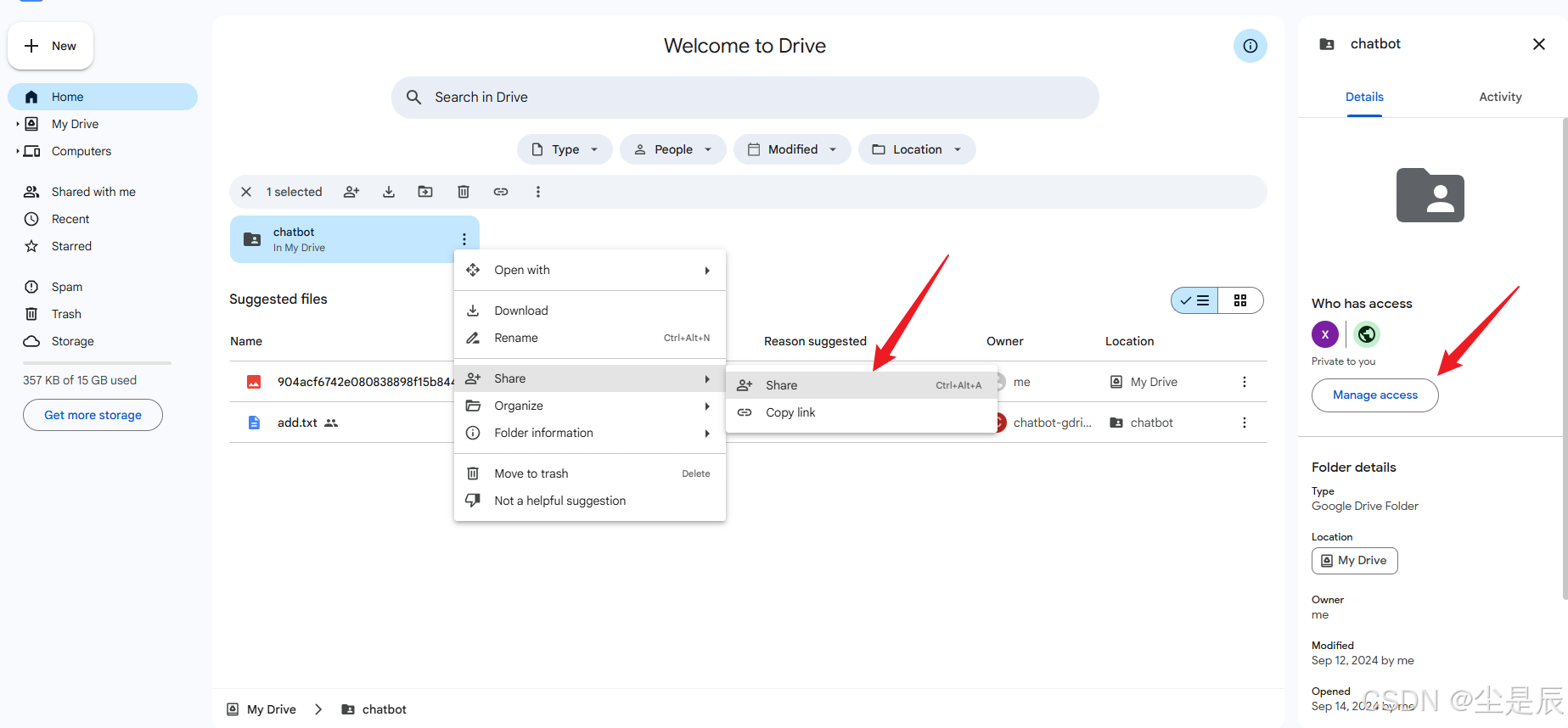Image resolution: width=1568 pixels, height=728 pixels.
Task: Click Share in the submenu
Action: click(x=861, y=385)
